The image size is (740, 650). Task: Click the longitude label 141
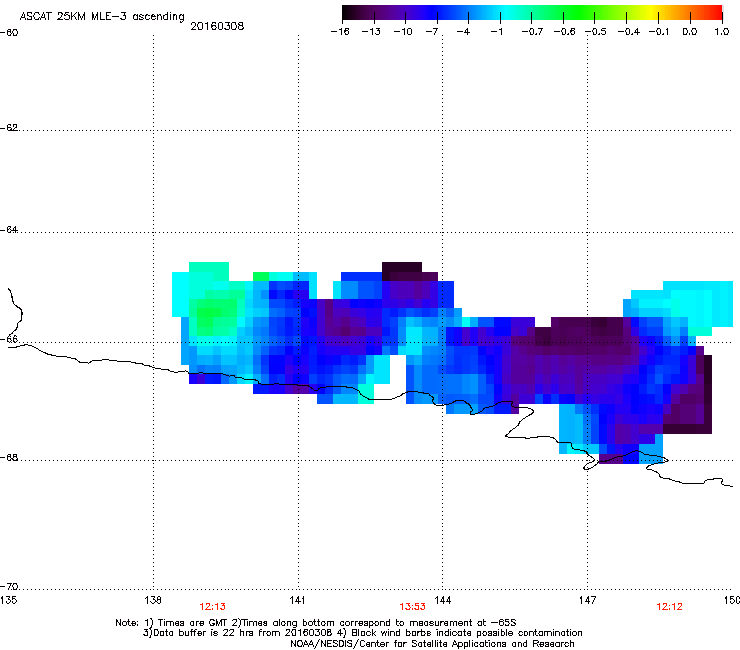(297, 600)
